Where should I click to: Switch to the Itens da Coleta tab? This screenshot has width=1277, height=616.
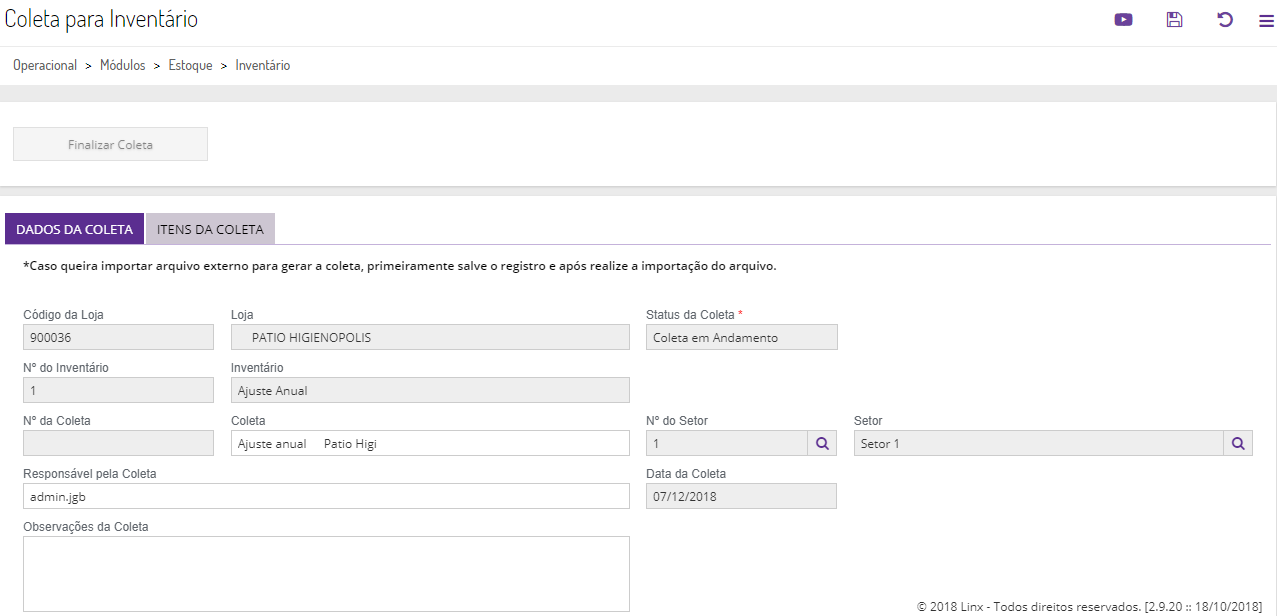pos(210,229)
